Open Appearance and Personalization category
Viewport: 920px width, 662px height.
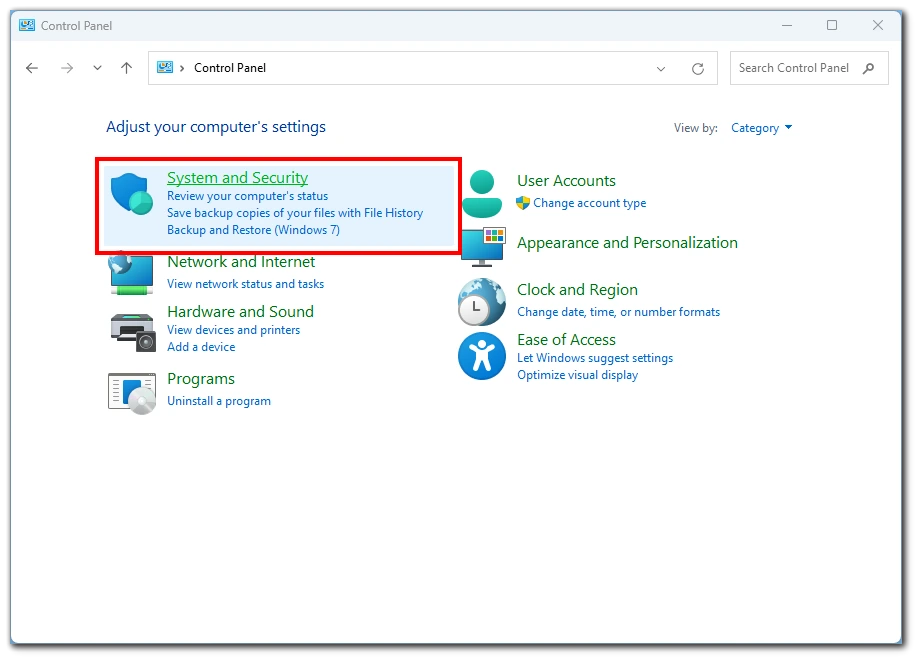[x=627, y=243]
